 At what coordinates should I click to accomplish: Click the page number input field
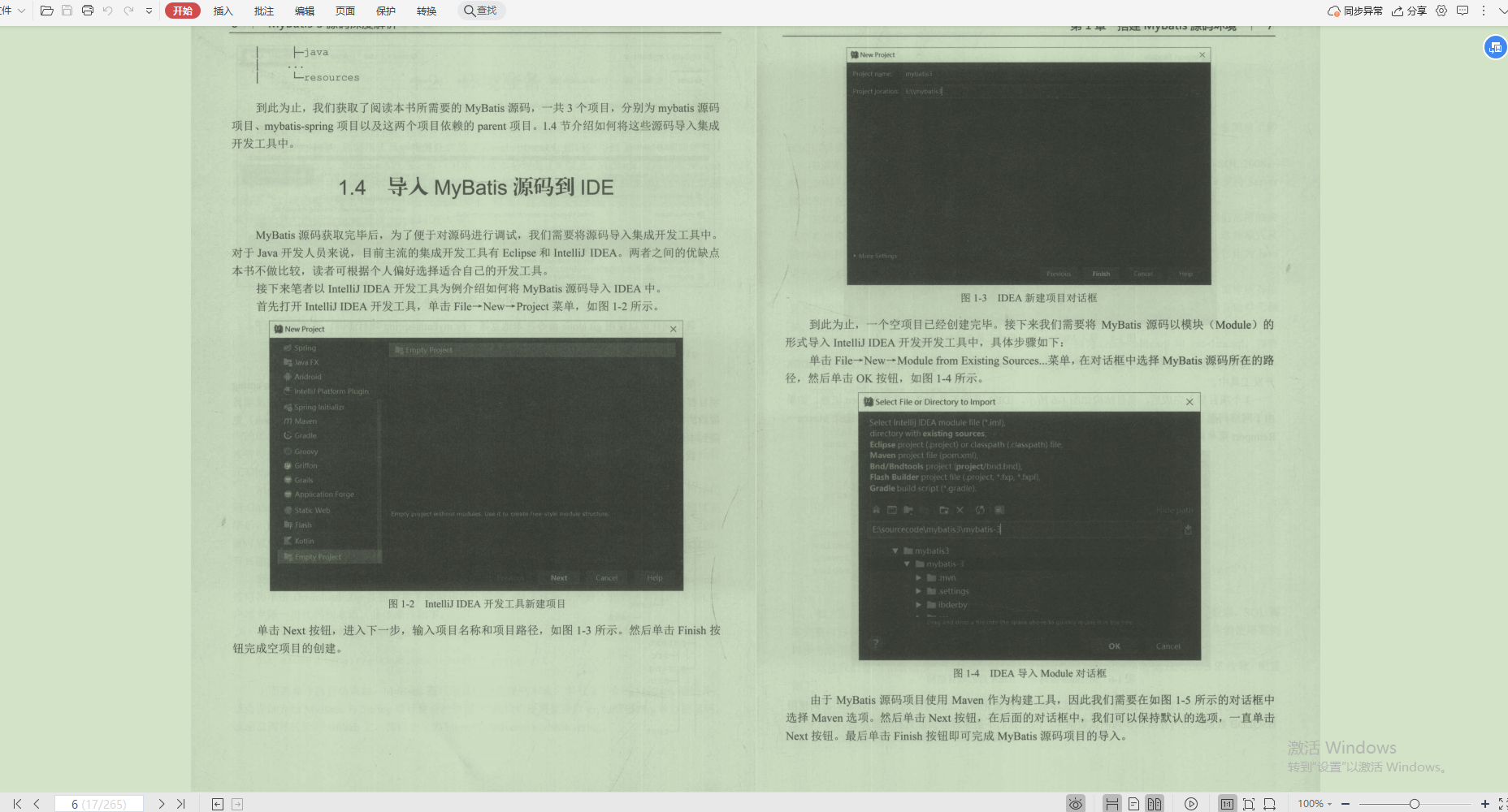pos(99,804)
